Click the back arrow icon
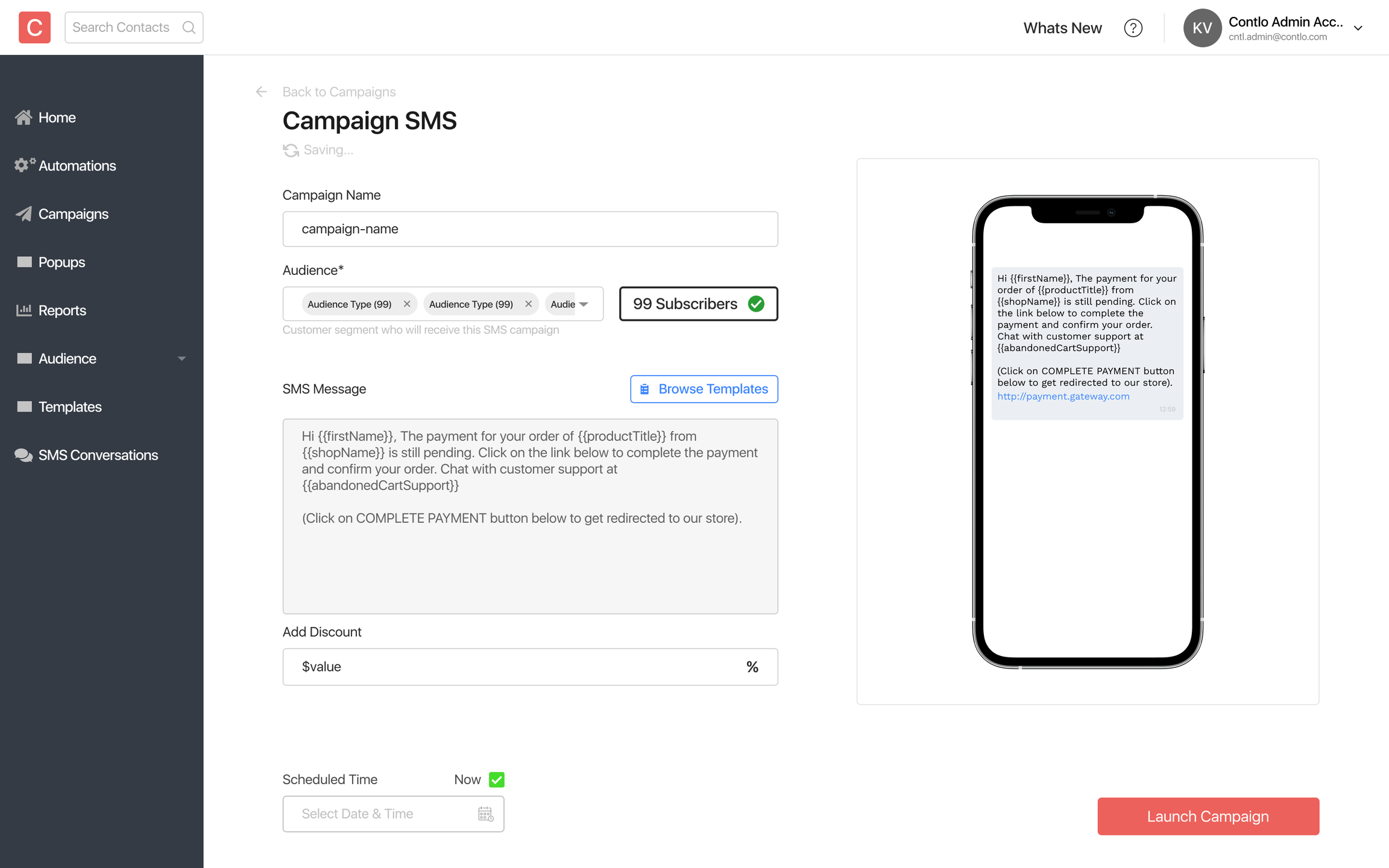 (261, 92)
